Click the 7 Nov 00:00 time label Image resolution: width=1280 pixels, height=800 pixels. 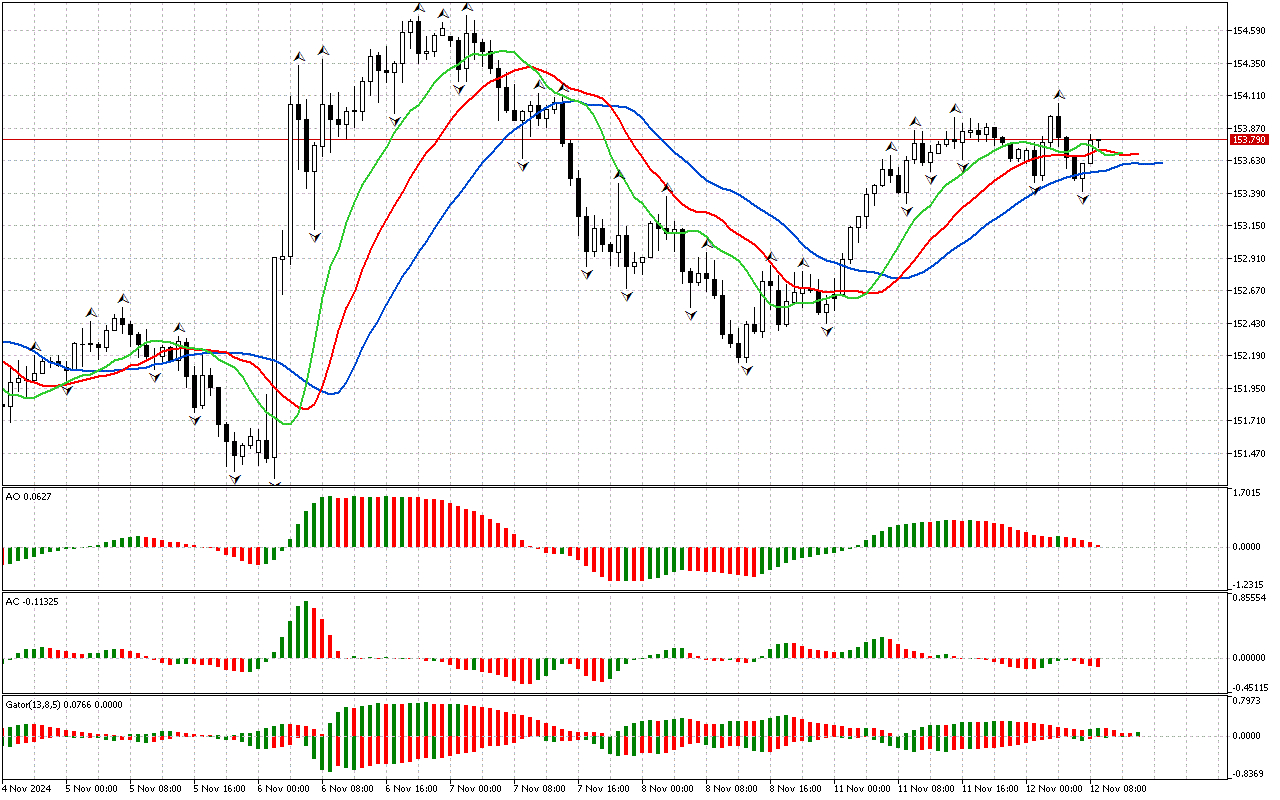point(478,788)
